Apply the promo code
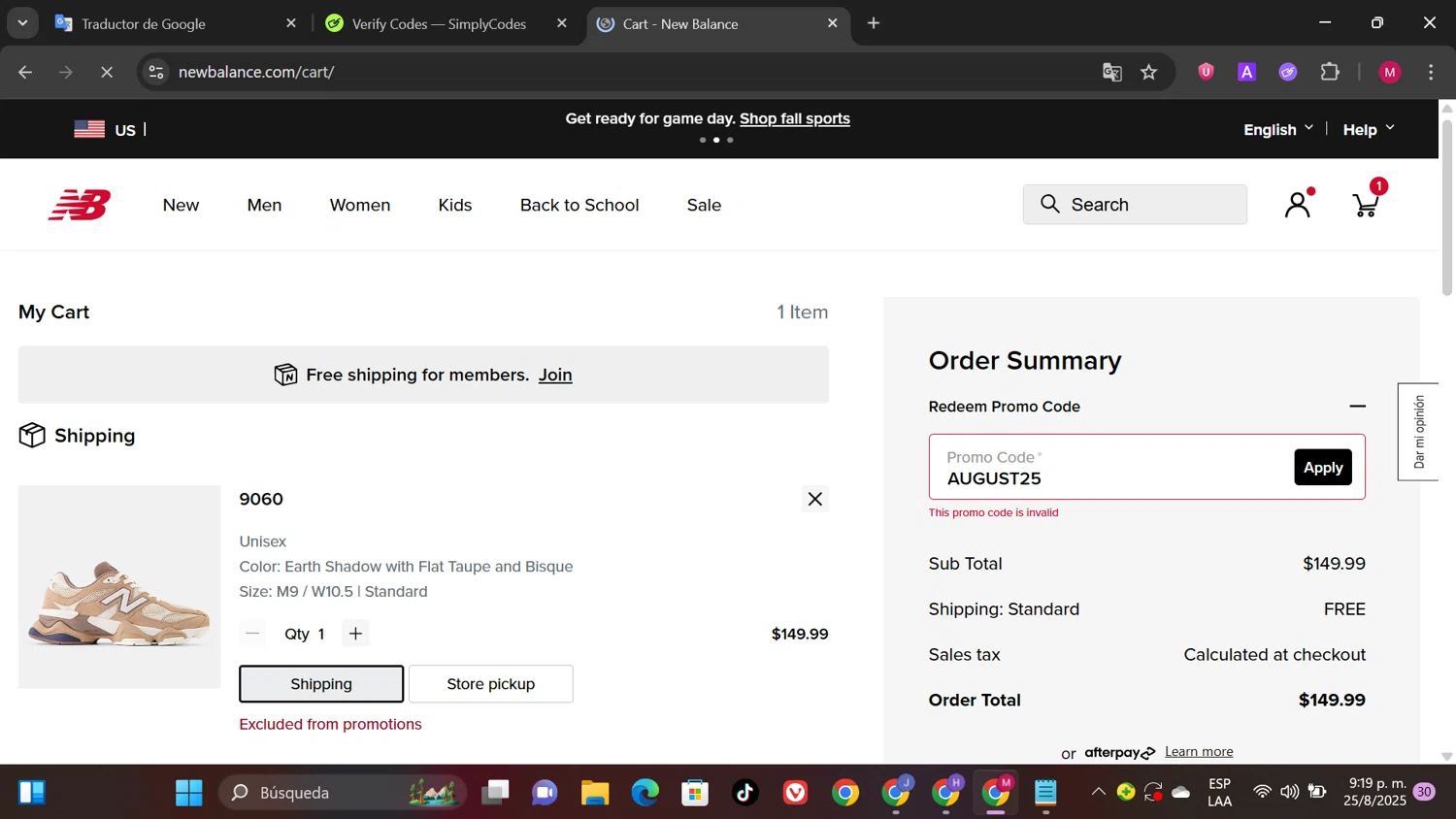1456x819 pixels. click(1323, 467)
